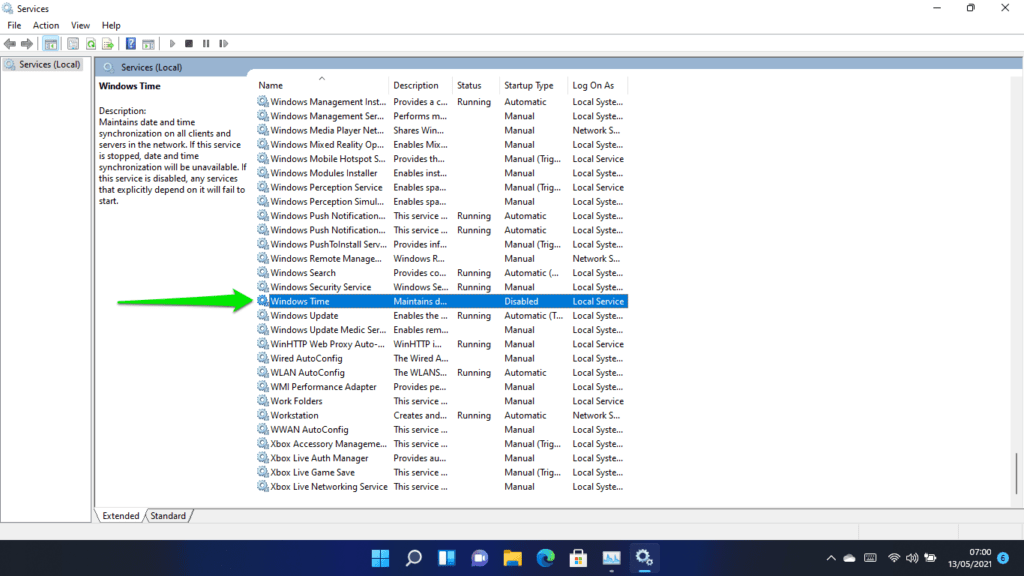This screenshot has width=1024, height=576.
Task: Refresh the service list via toolbar icon
Action: [90, 43]
